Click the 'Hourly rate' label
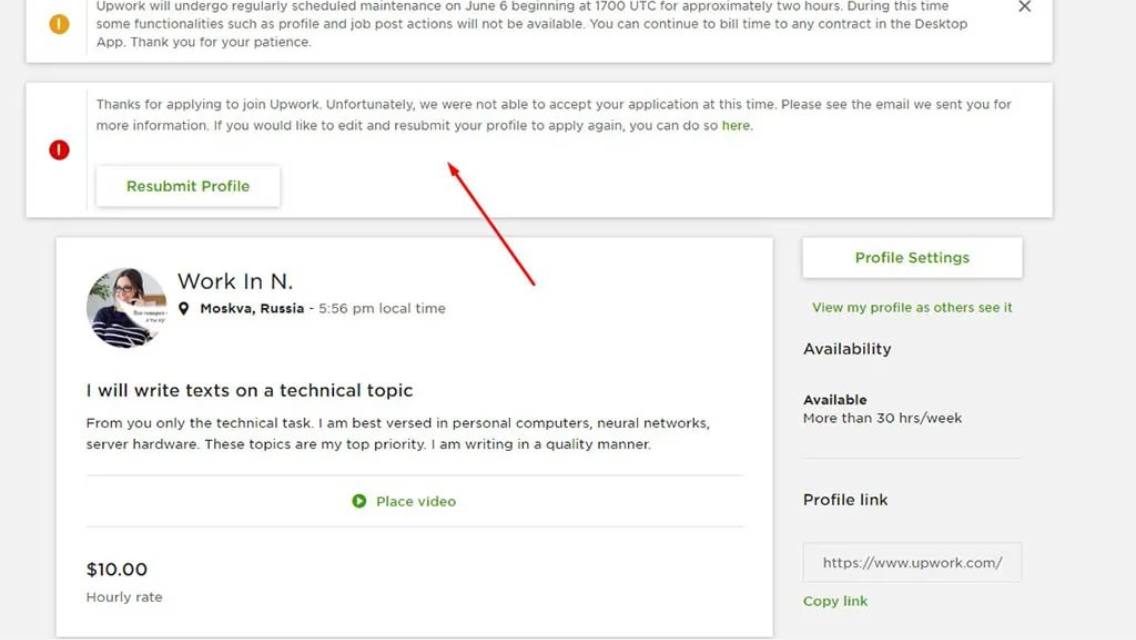Image resolution: width=1136 pixels, height=640 pixels. [124, 597]
